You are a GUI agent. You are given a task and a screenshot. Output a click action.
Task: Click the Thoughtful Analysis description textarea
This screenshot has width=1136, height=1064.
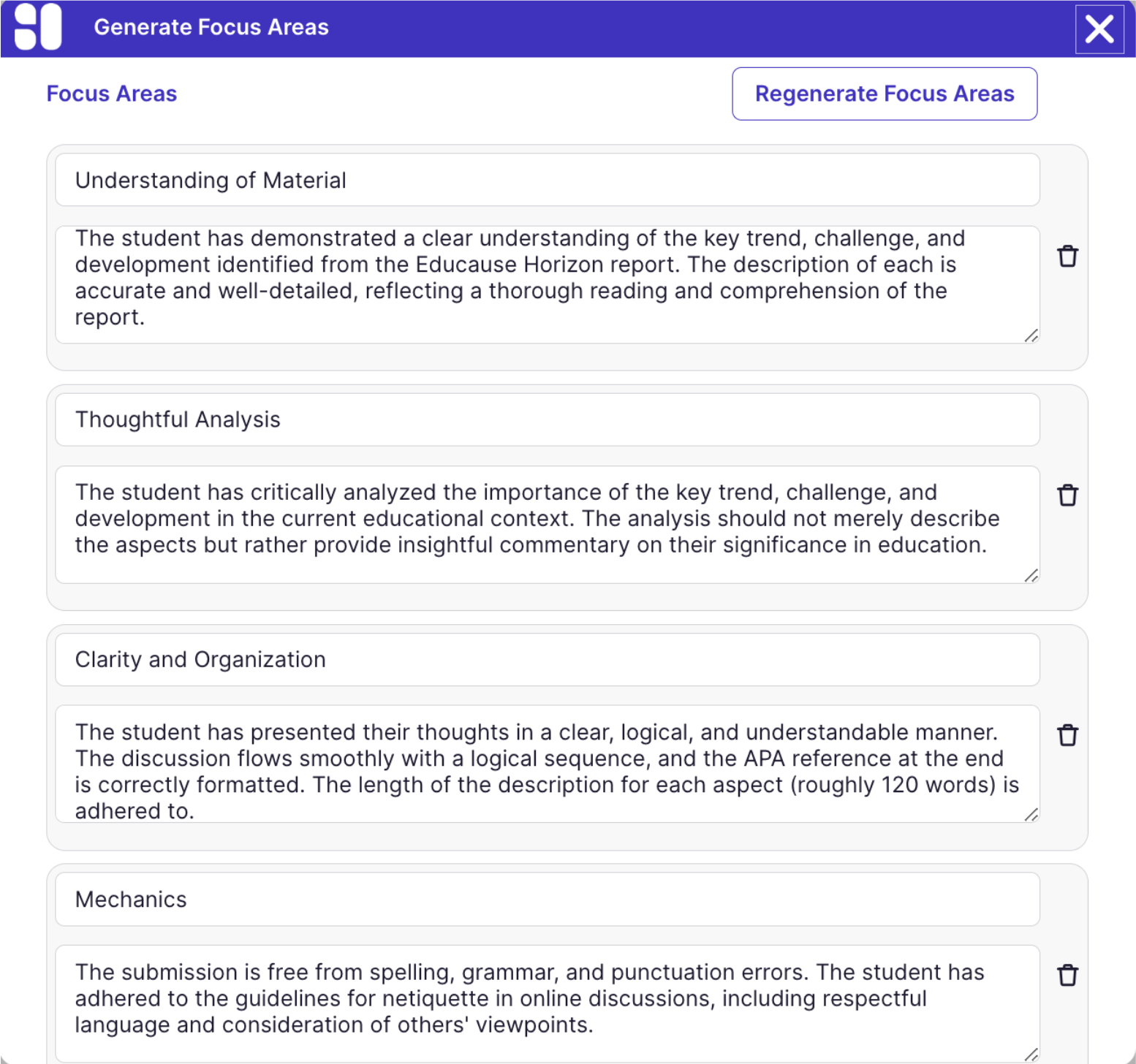point(547,524)
